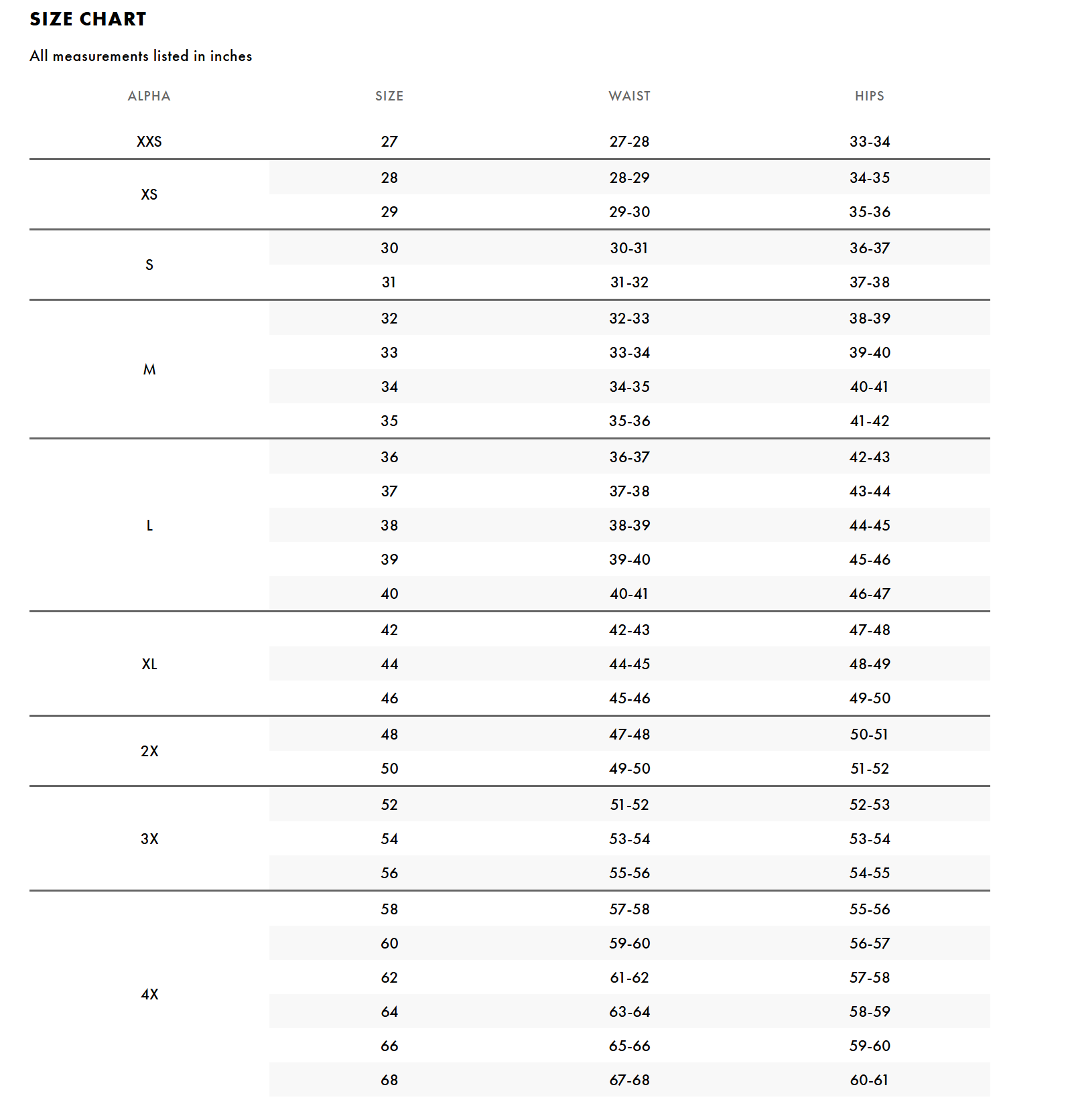Click the 49-50 hips measurement for size 46
This screenshot has width=1070, height=1120.
coord(869,699)
